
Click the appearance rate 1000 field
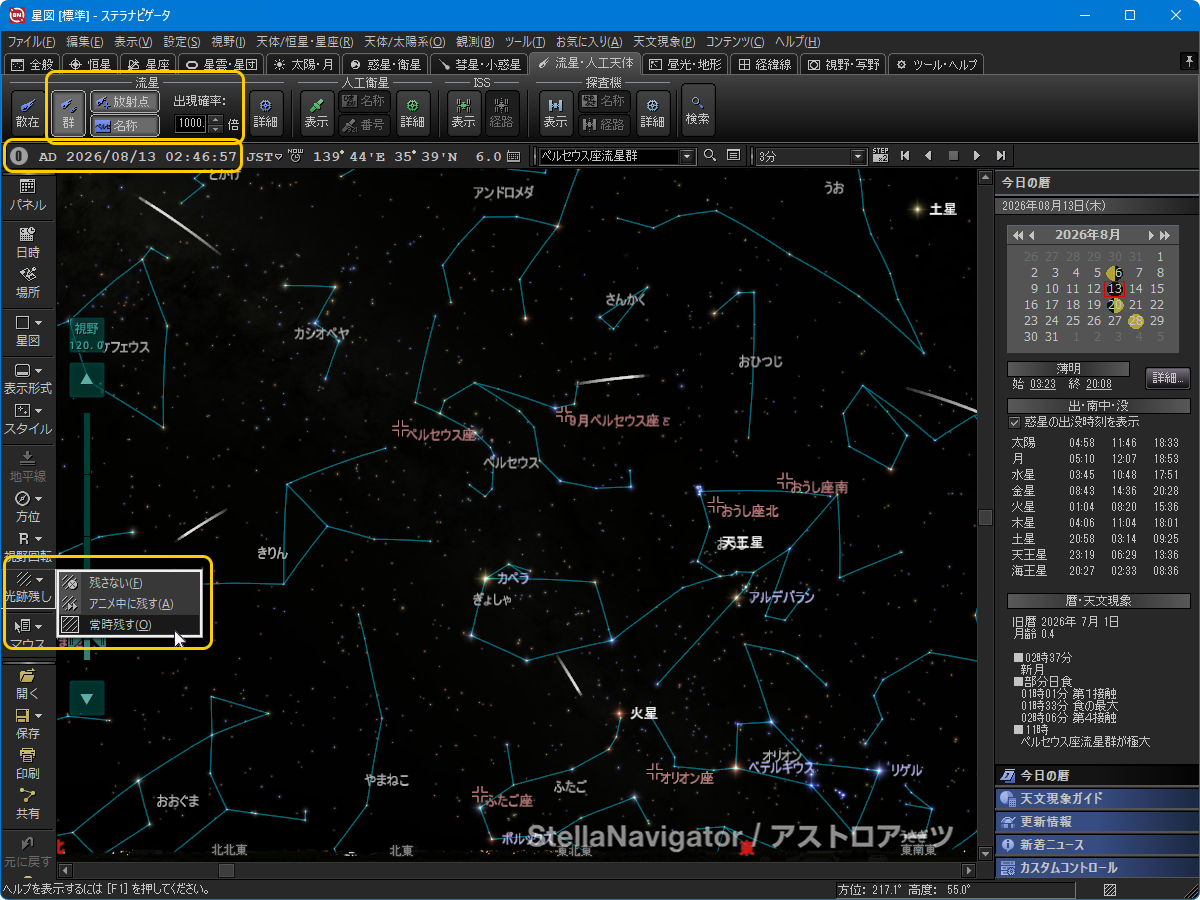click(x=191, y=124)
